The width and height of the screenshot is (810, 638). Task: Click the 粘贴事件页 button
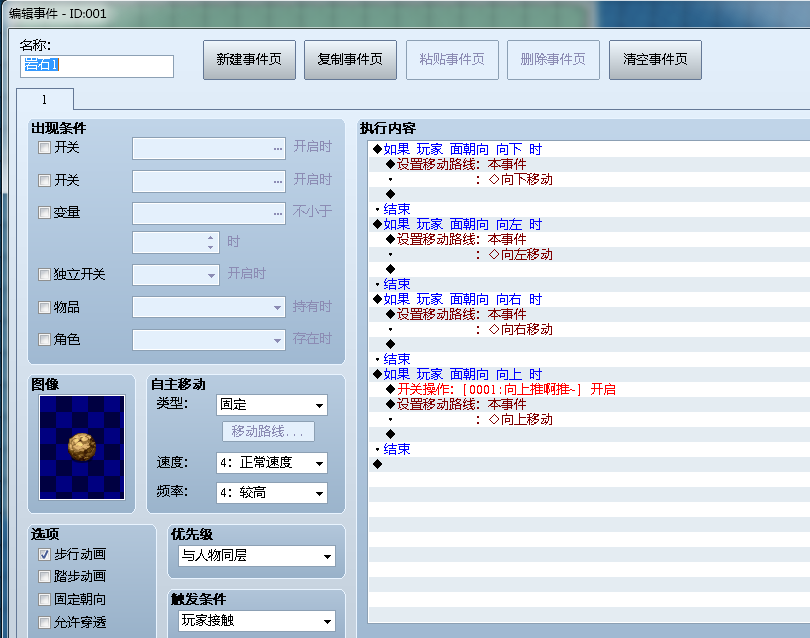452,60
